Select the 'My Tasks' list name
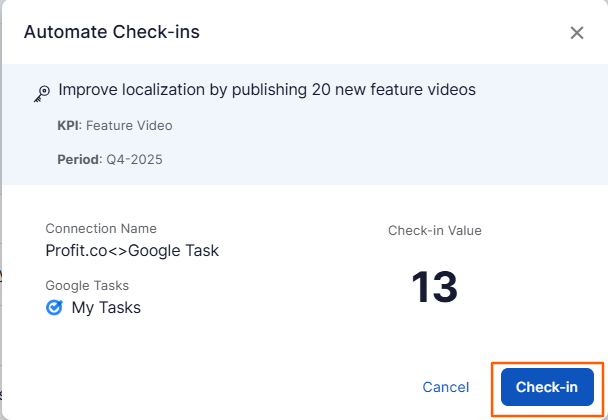 tap(106, 308)
